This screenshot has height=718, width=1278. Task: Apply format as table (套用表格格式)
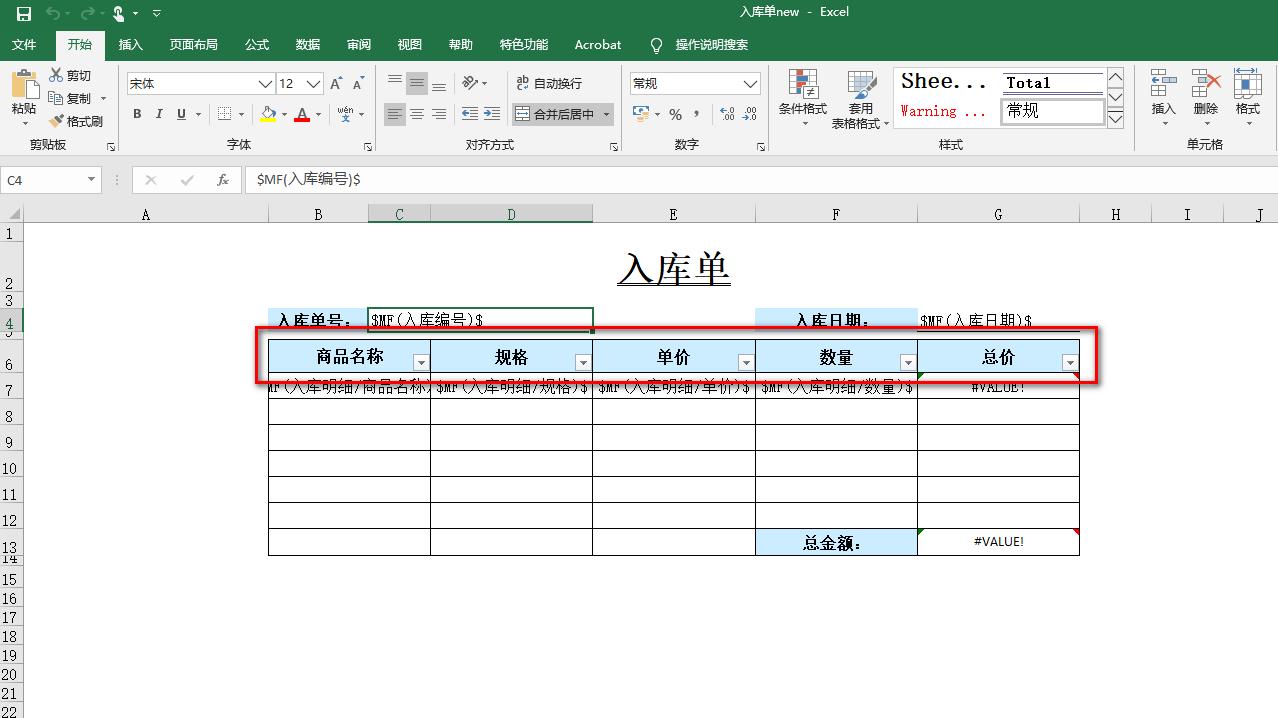tap(860, 97)
